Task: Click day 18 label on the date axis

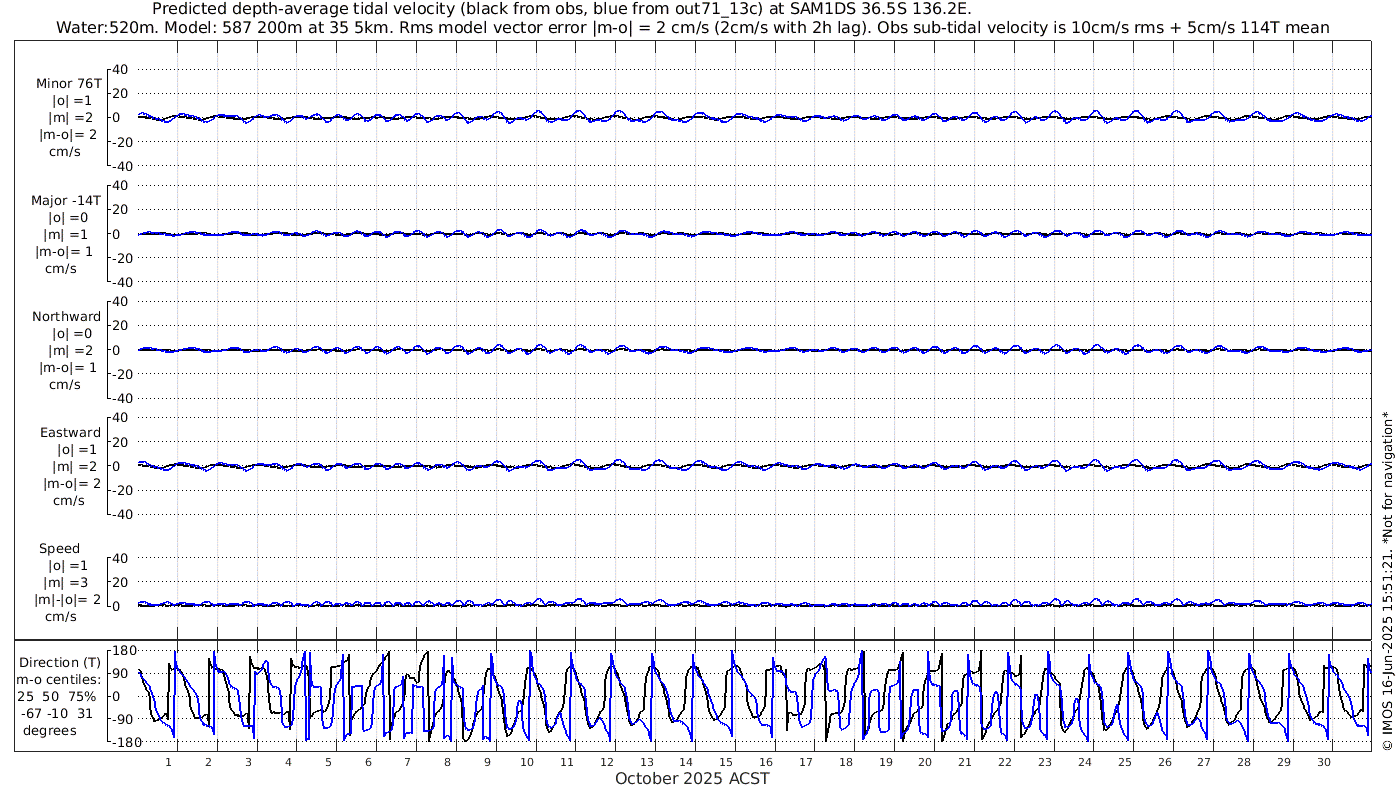Action: [x=845, y=762]
